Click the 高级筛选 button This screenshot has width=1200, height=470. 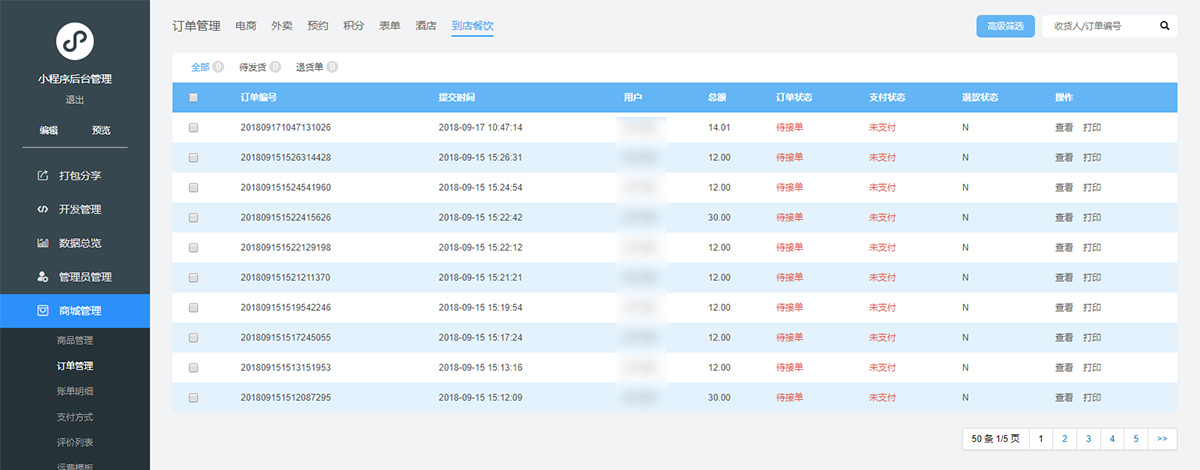[1005, 26]
